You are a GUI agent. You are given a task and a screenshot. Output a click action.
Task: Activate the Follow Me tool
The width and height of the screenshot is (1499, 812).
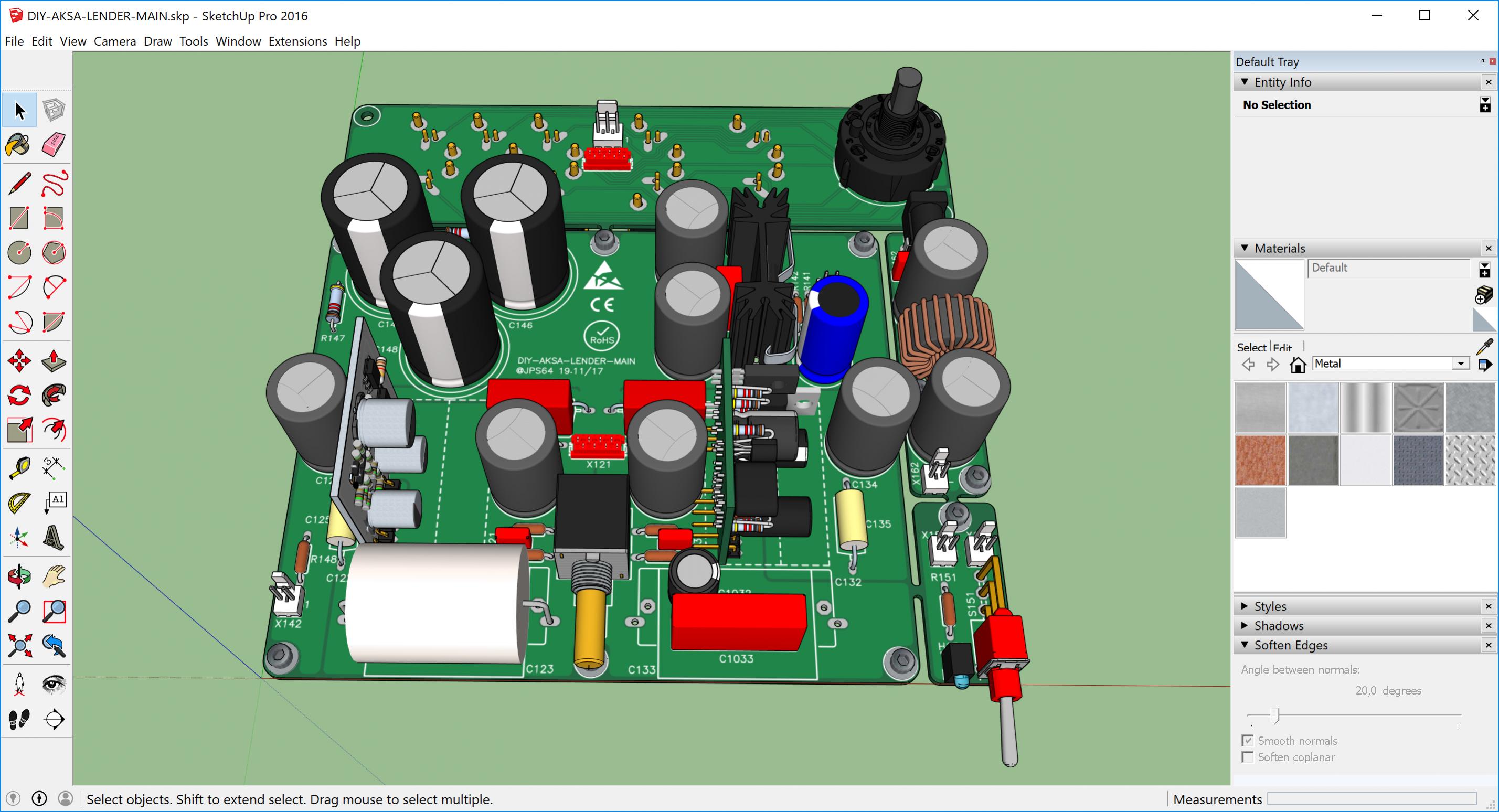click(54, 396)
